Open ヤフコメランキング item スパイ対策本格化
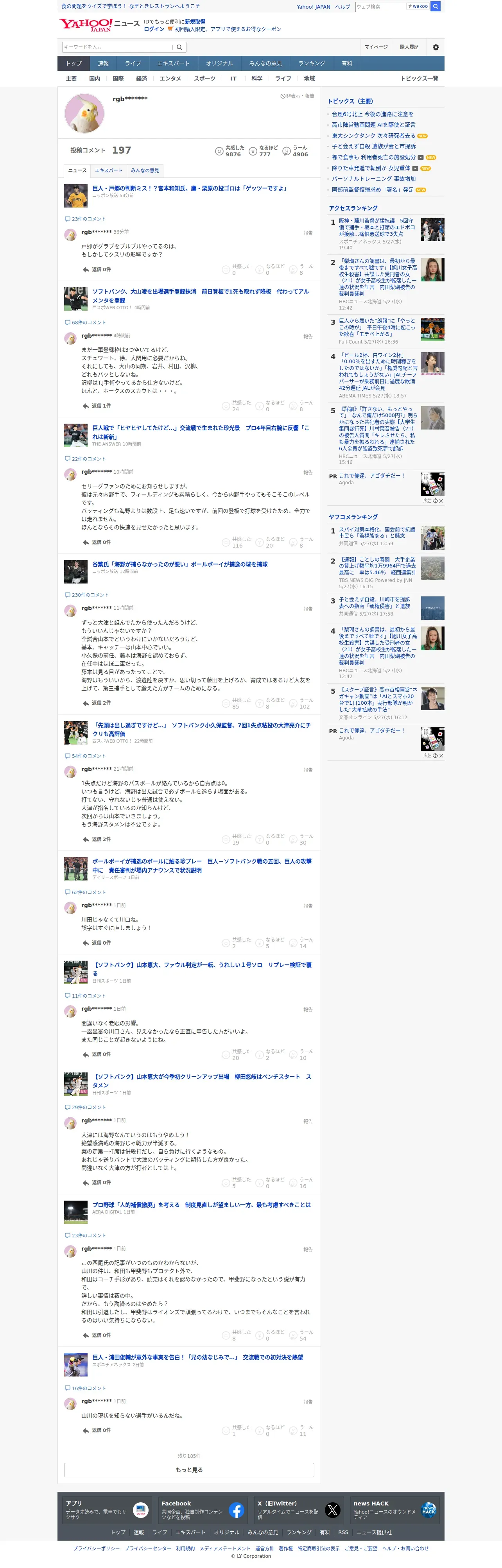Viewport: 502px width, 1568px height. (x=377, y=533)
